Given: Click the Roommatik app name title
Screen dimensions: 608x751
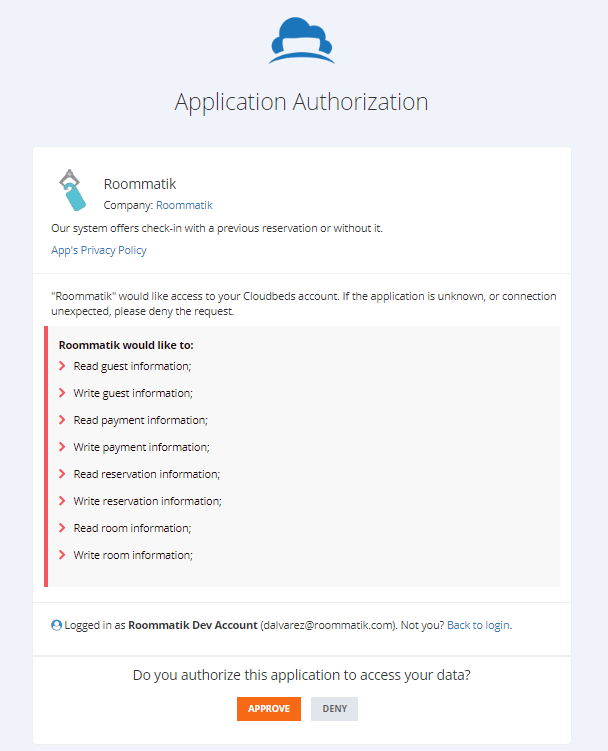Looking at the screenshot, I should coord(140,184).
